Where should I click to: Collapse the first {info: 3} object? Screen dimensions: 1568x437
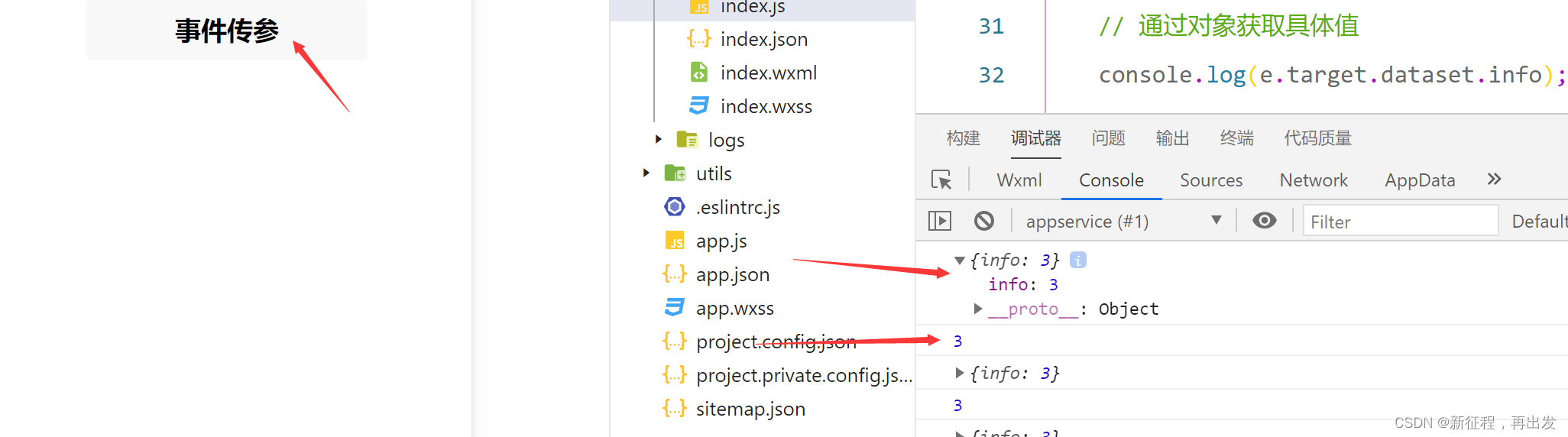[960, 261]
